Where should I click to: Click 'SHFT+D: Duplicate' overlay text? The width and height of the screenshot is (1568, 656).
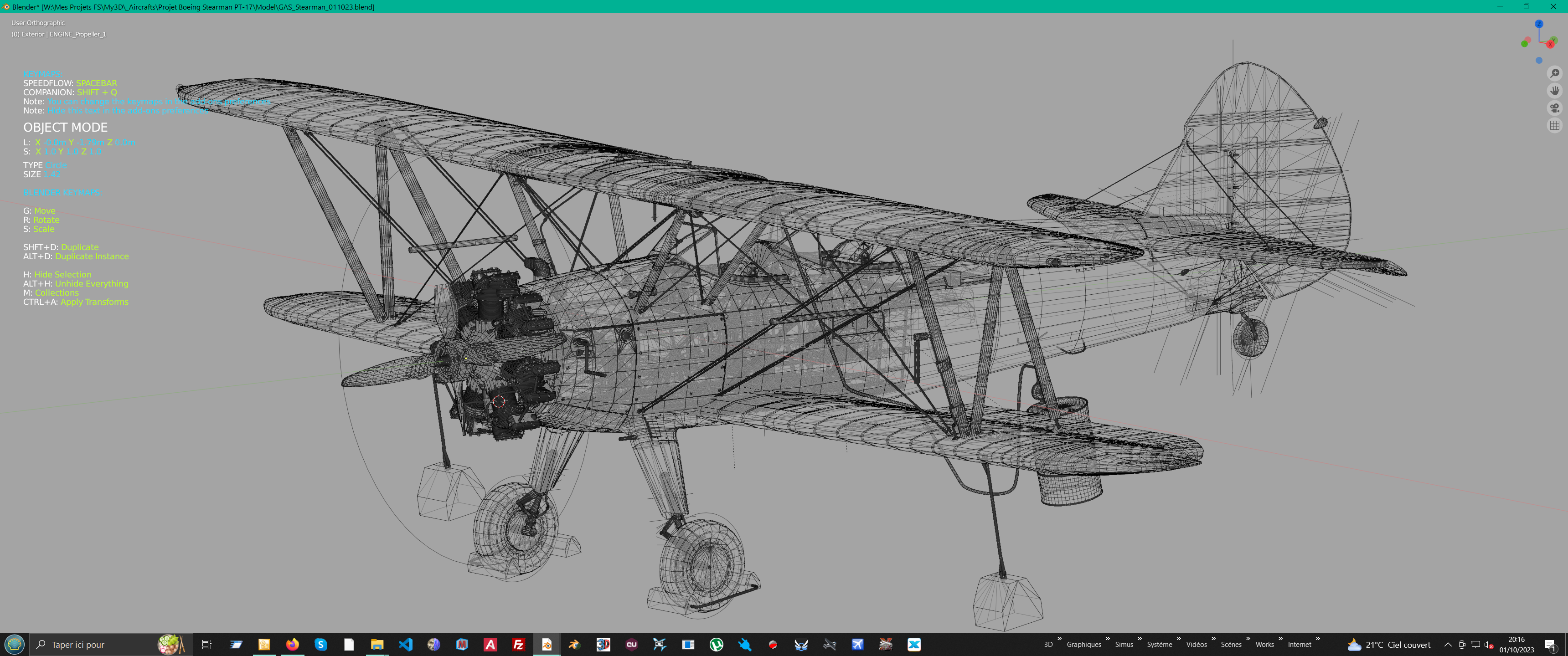[61, 247]
